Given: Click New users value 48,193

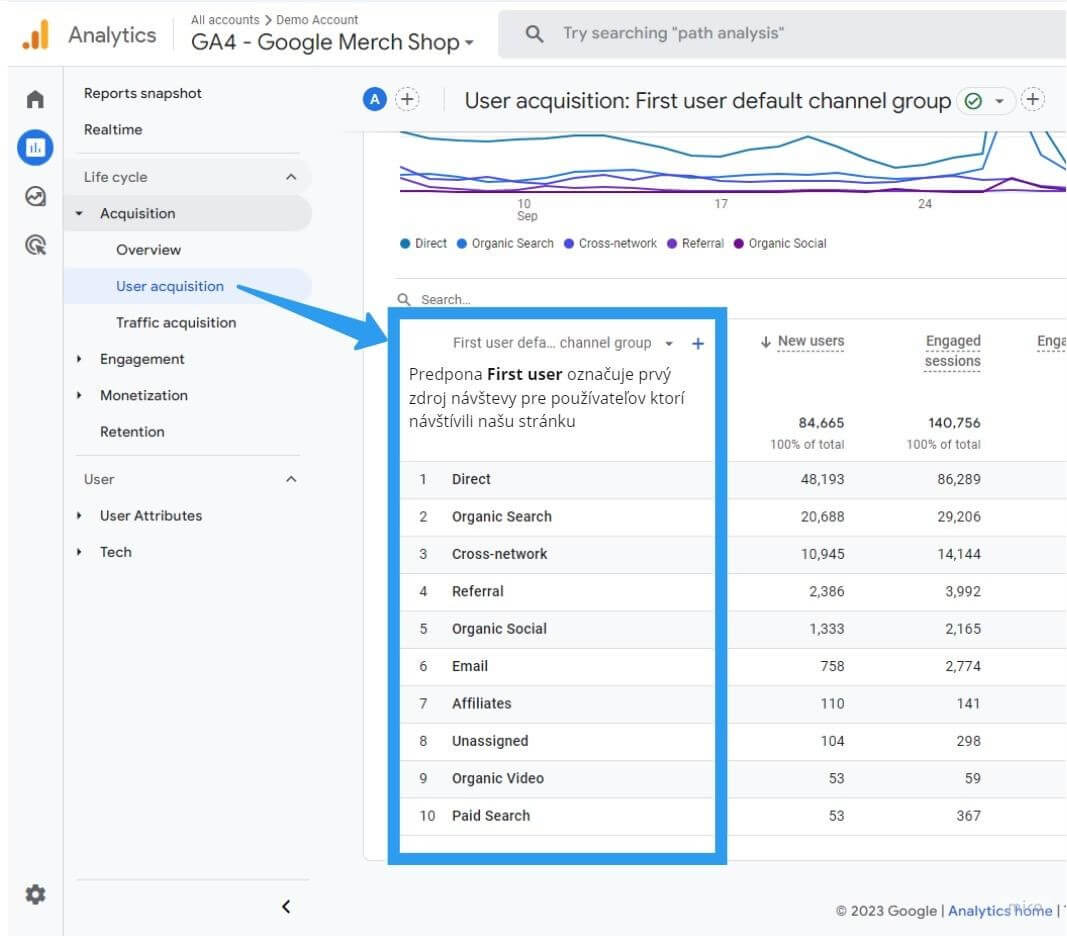Looking at the screenshot, I should pos(822,479).
